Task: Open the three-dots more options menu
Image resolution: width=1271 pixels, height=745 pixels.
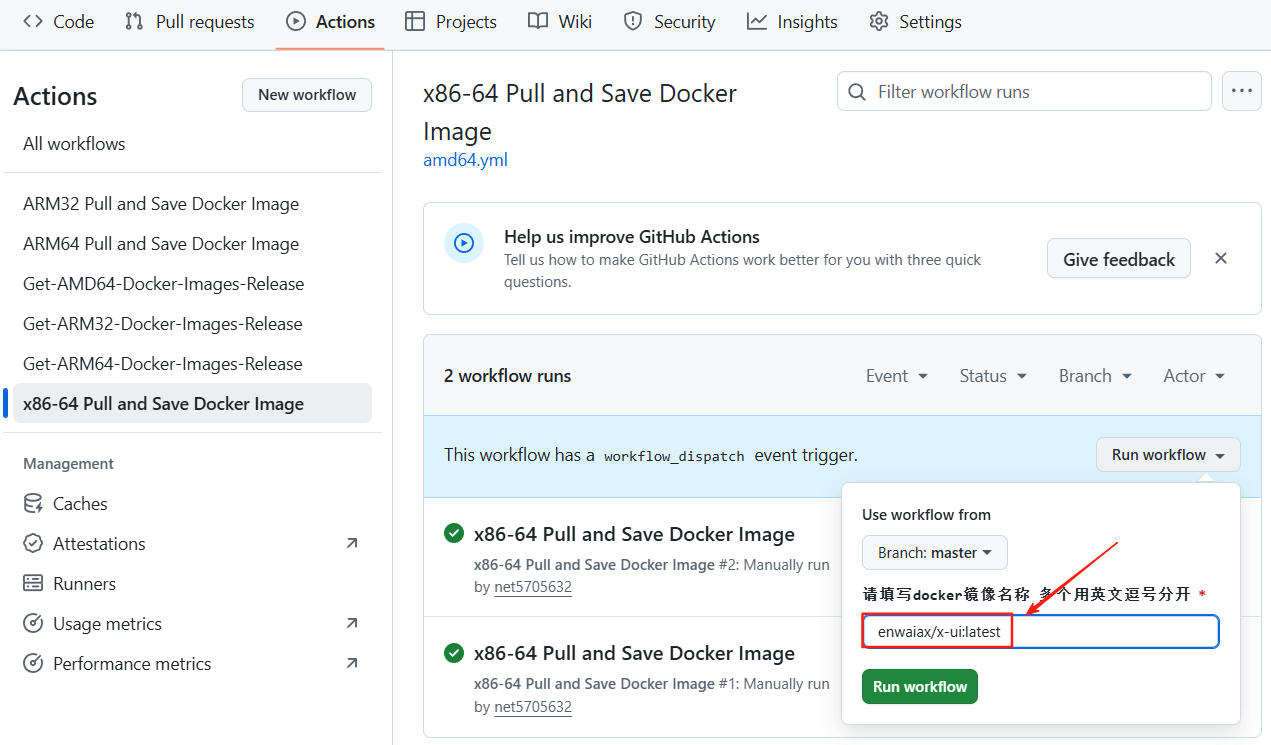Action: (x=1241, y=91)
